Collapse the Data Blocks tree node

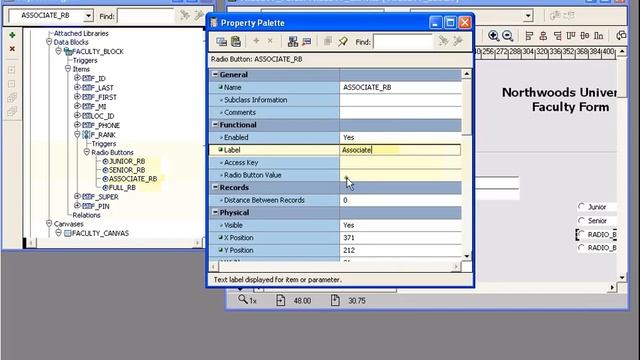click(49, 42)
